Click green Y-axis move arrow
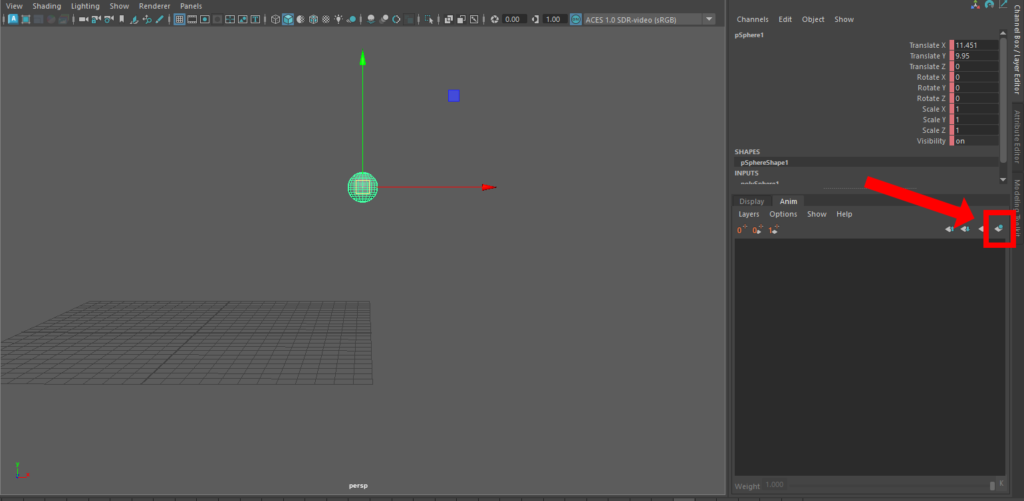The image size is (1024, 501). tap(363, 57)
